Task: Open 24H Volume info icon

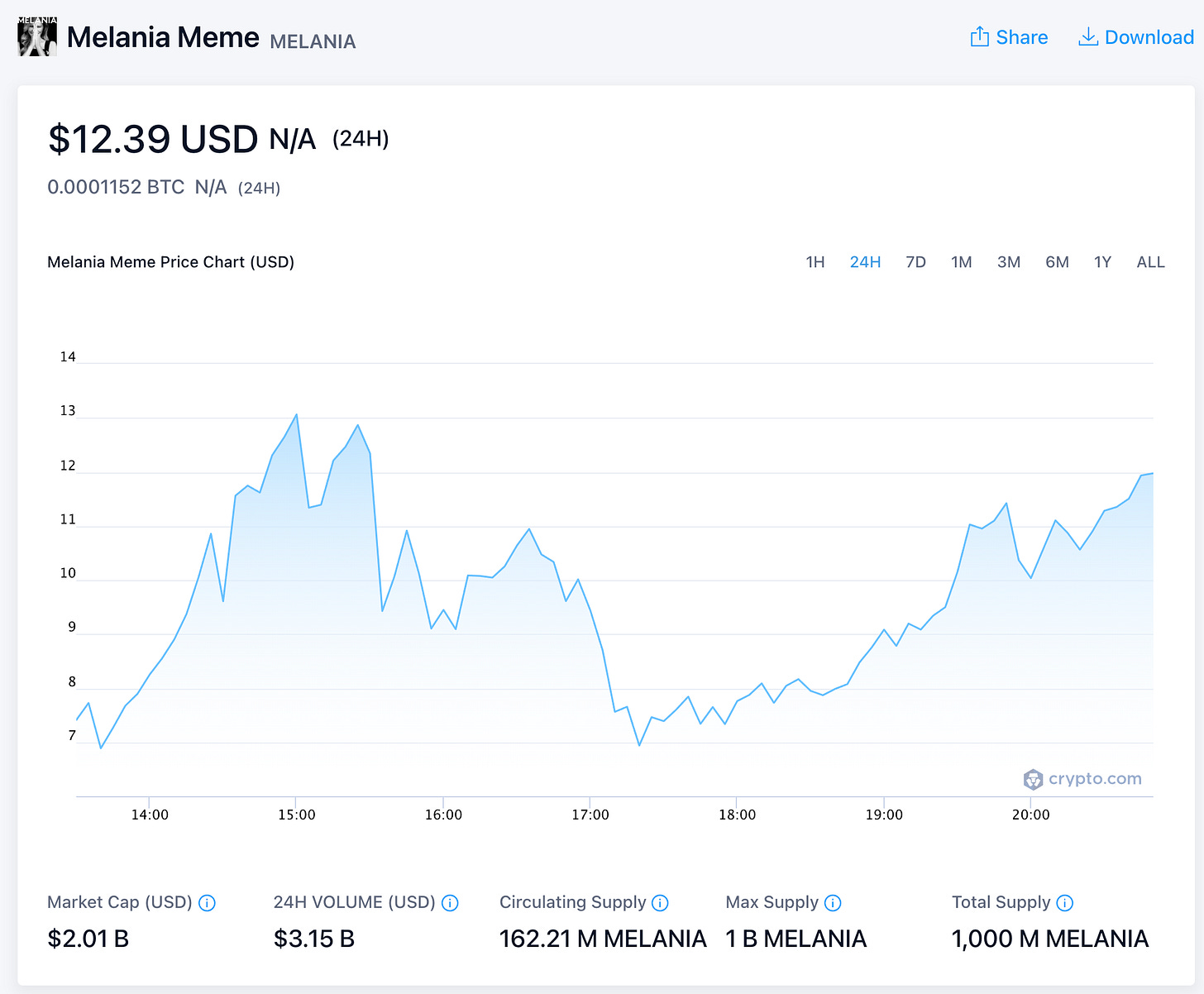Action: pos(450,903)
